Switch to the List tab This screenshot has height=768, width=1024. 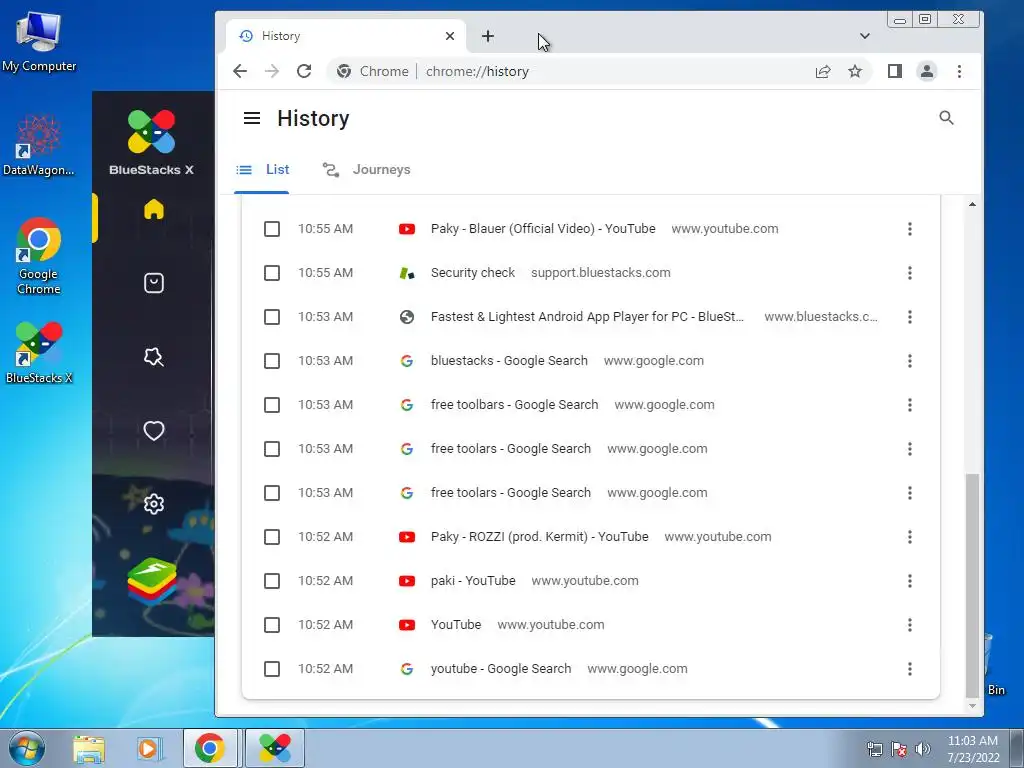point(262,170)
